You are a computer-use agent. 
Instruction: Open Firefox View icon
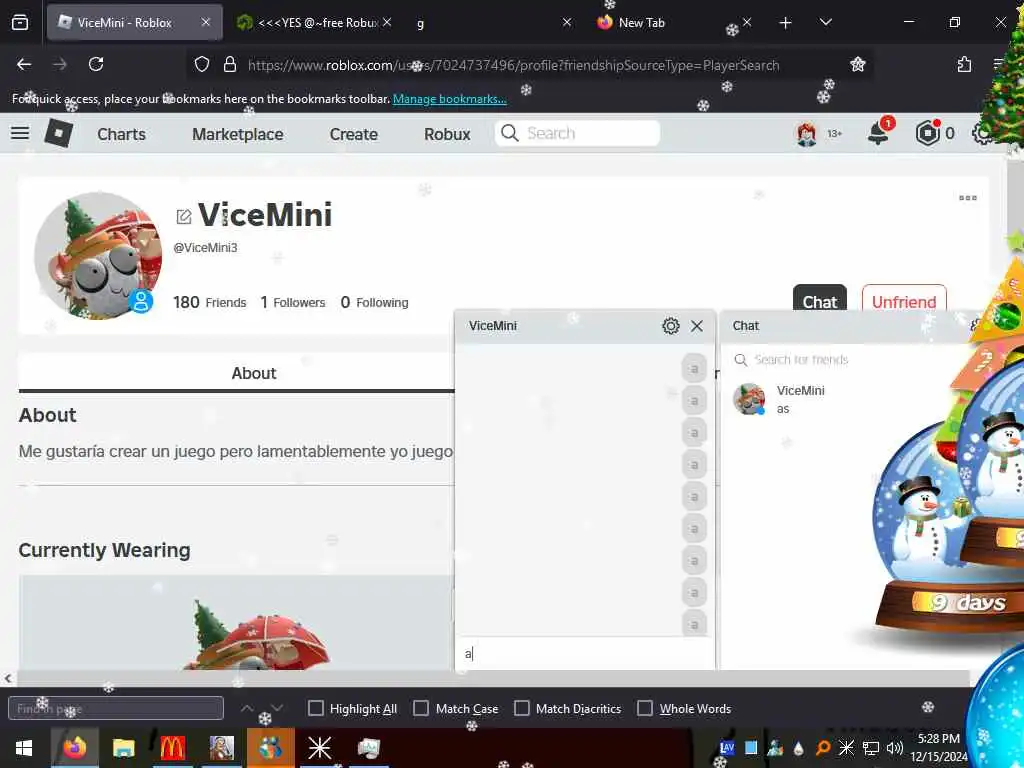20,22
